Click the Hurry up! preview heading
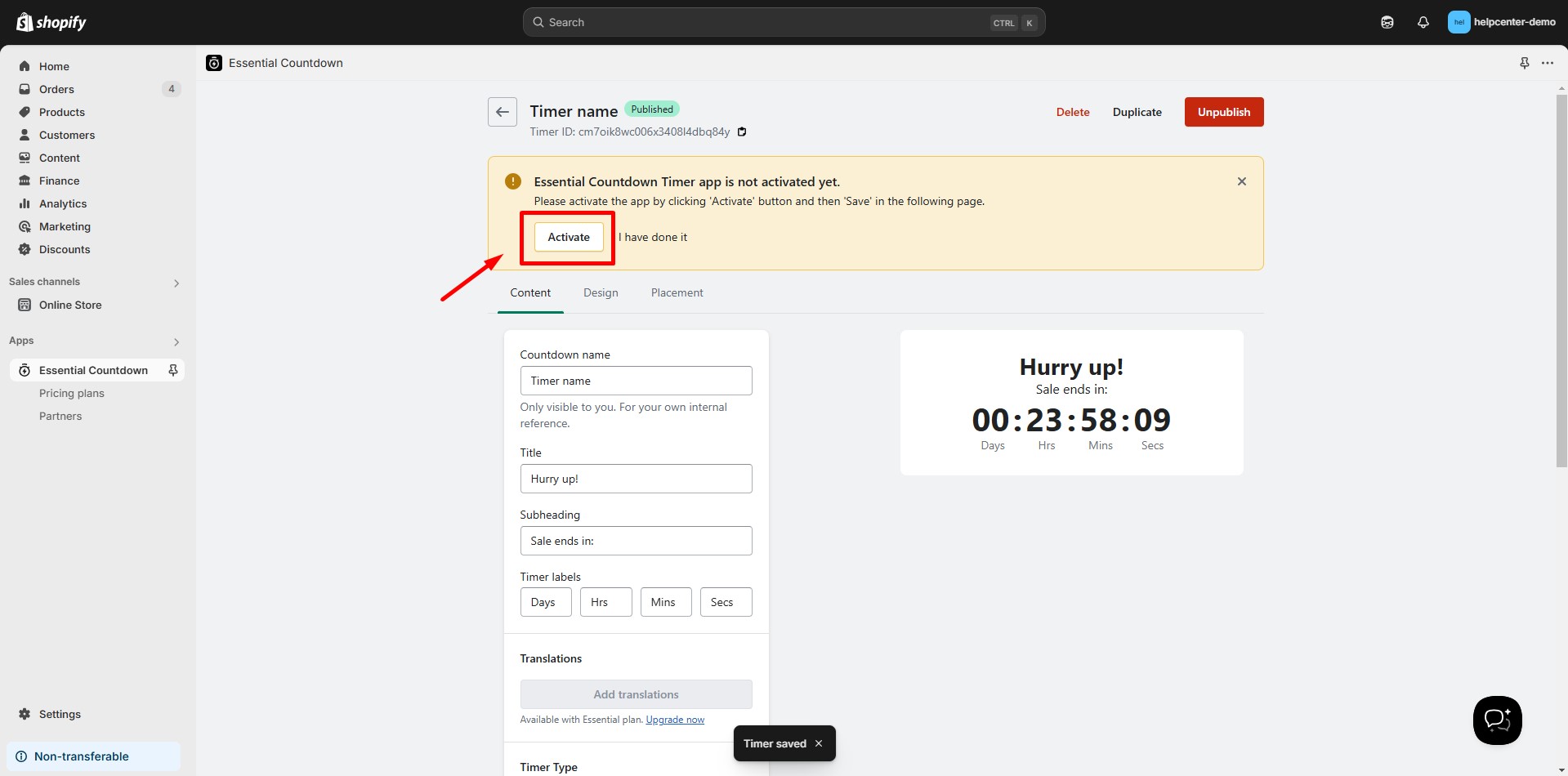This screenshot has width=1568, height=776. [1071, 368]
